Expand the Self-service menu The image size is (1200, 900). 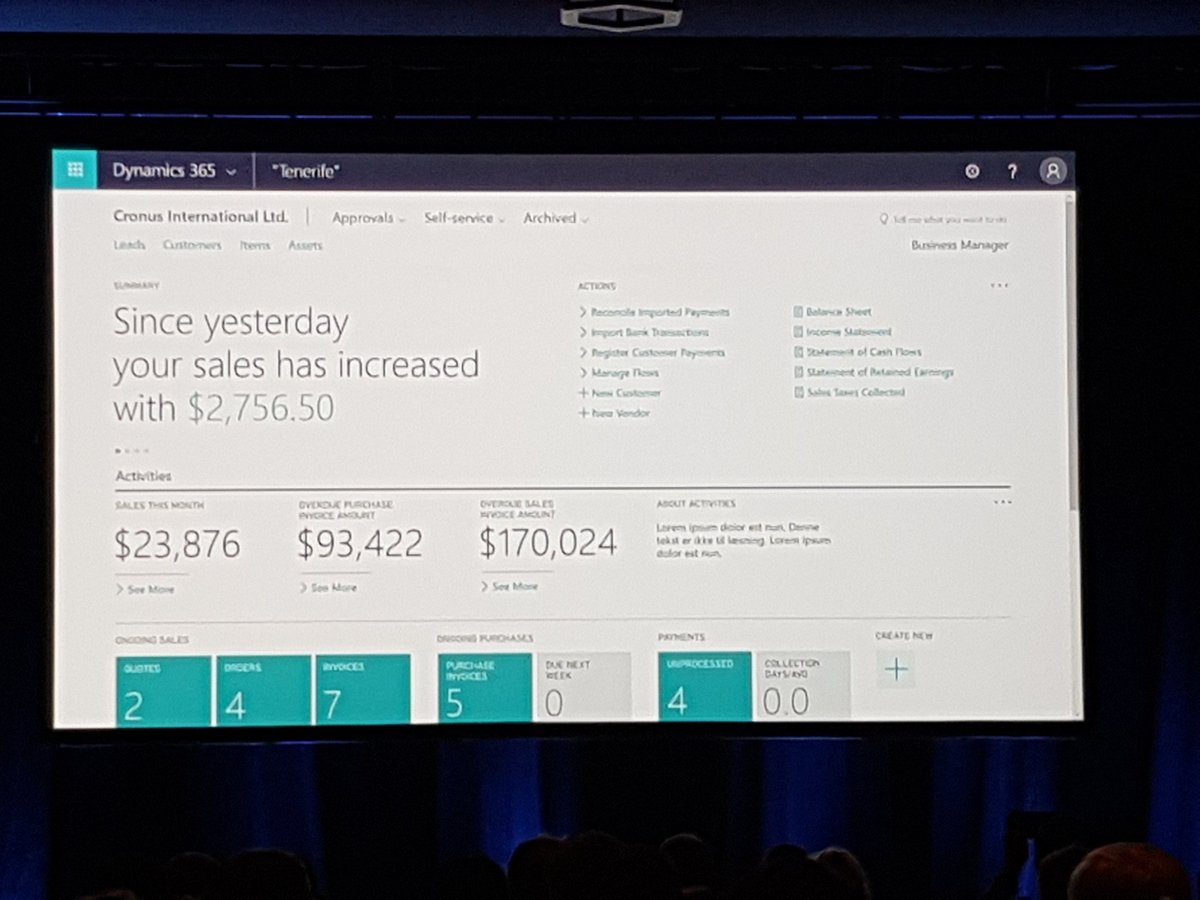[x=464, y=218]
